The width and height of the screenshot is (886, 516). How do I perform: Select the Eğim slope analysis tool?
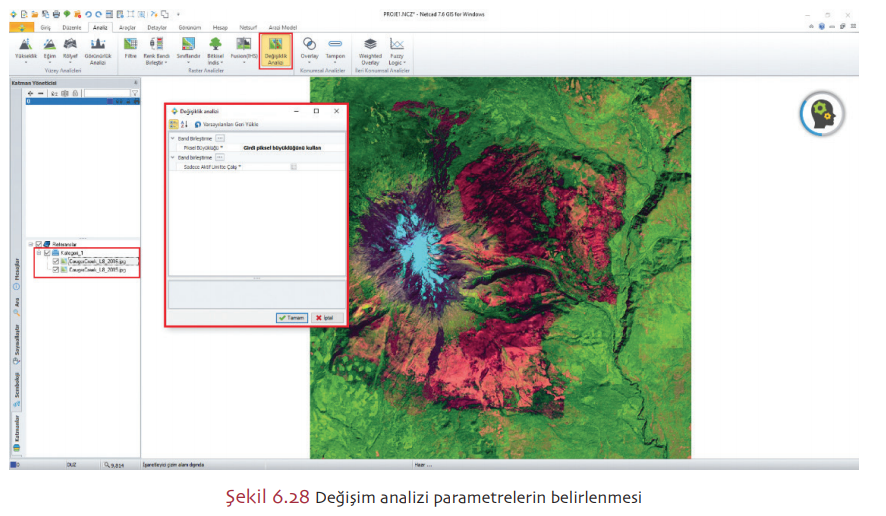(x=50, y=49)
